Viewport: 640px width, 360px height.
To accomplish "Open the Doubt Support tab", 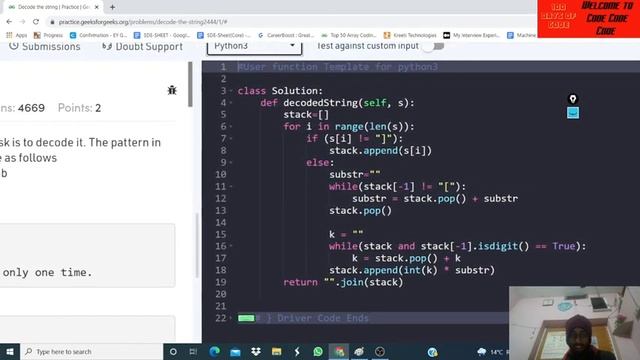I will tap(142, 47).
